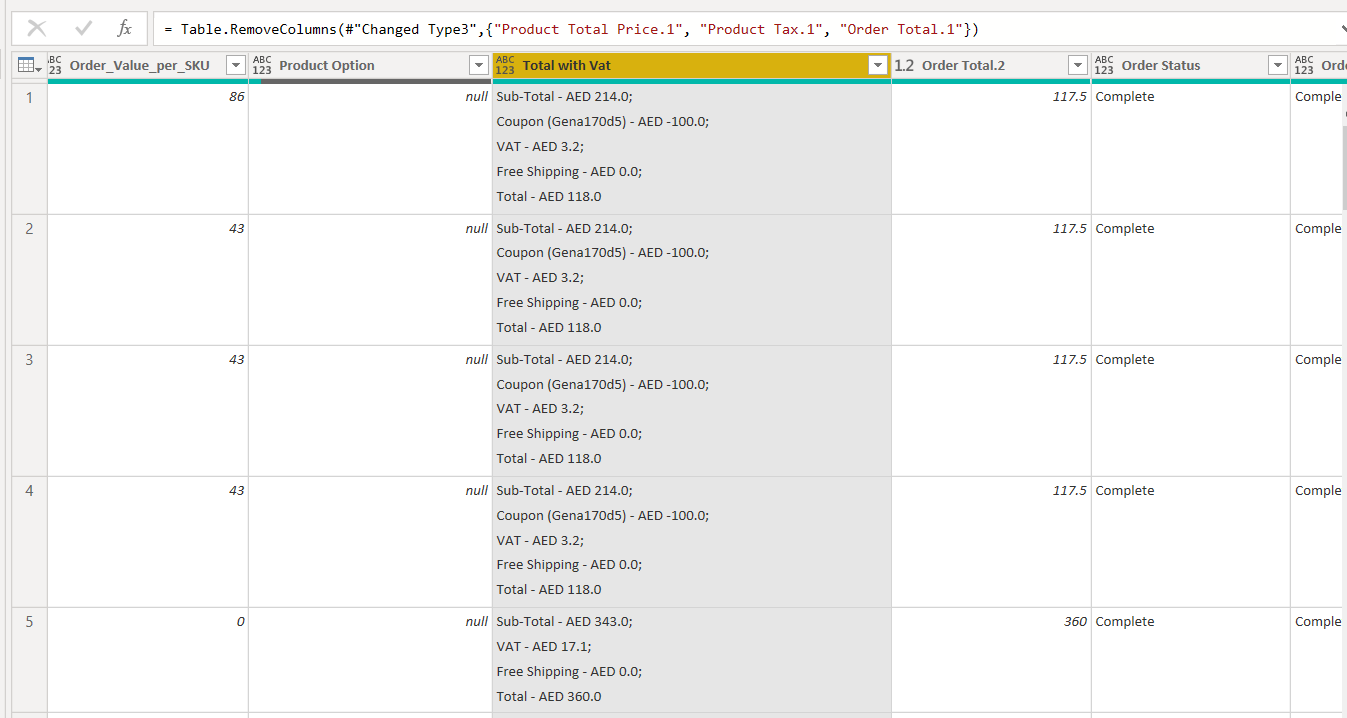Select the Order Total.2 column header

click(x=963, y=65)
